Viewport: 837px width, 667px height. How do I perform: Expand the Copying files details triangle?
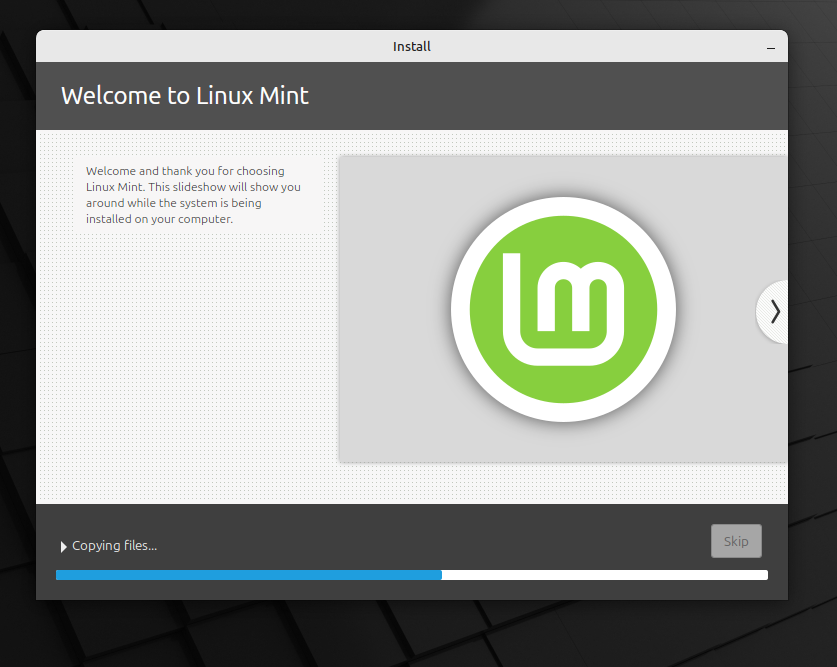64,546
